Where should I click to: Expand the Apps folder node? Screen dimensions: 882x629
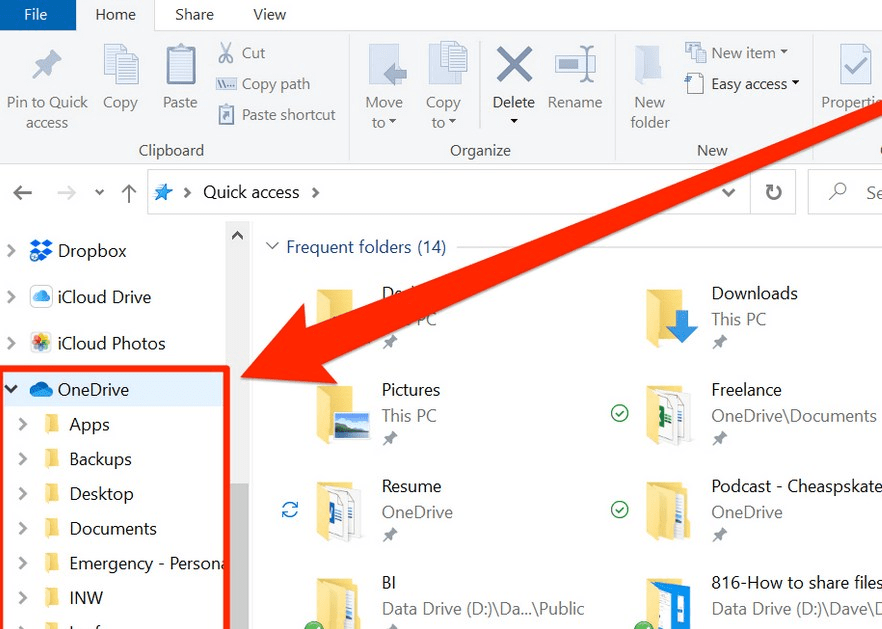tap(22, 424)
